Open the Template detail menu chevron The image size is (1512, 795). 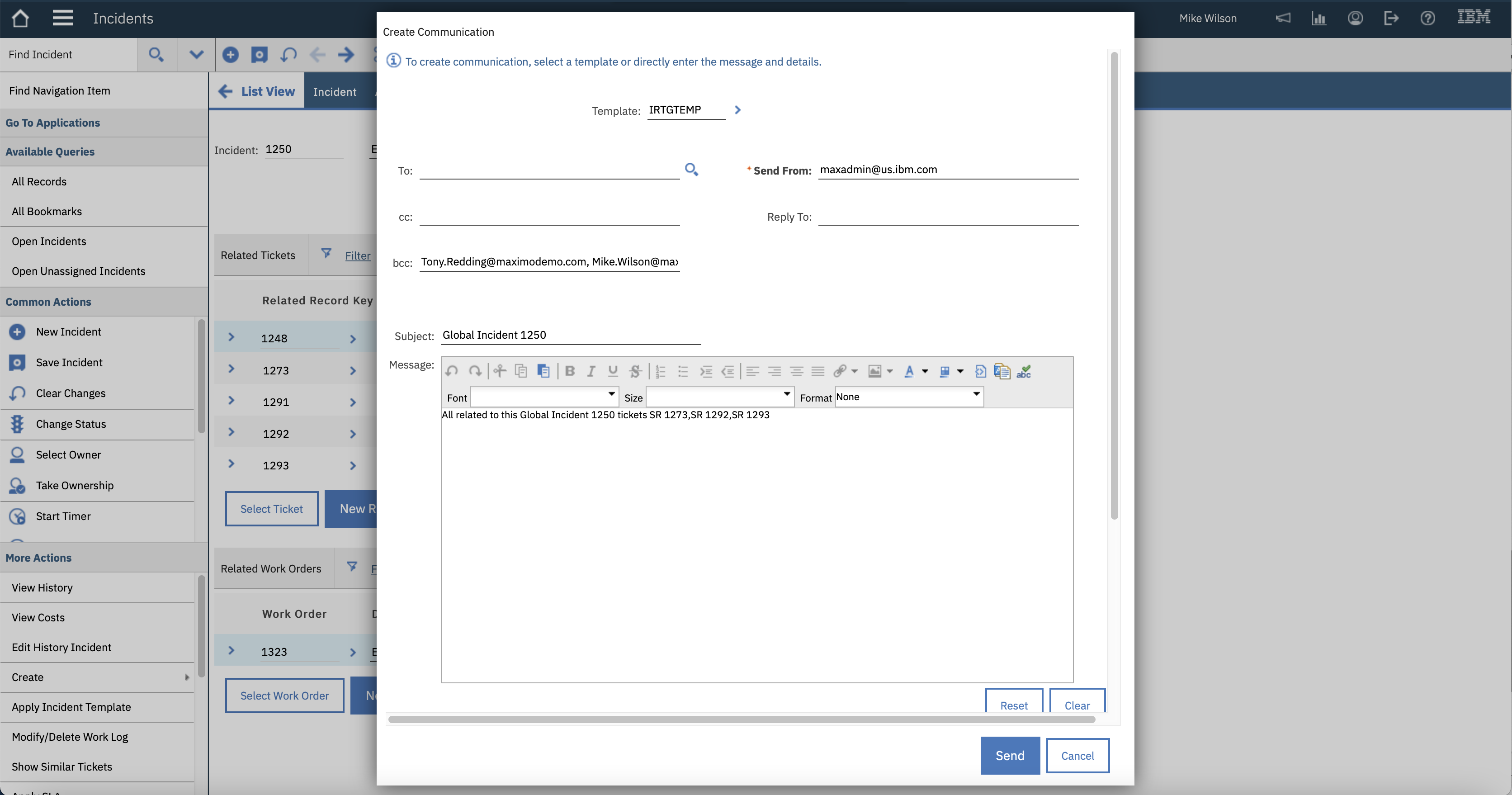coord(738,110)
